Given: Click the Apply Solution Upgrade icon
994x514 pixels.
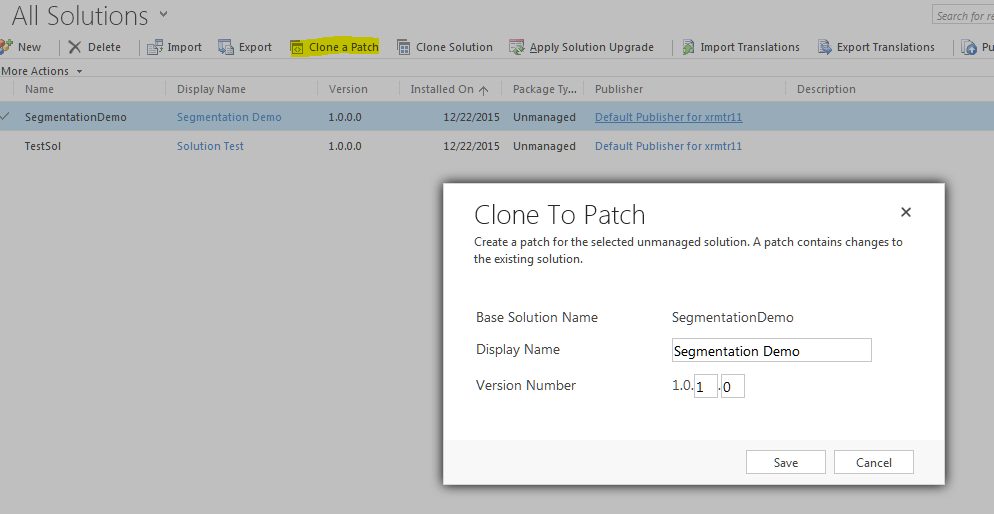Looking at the screenshot, I should pyautogui.click(x=517, y=47).
